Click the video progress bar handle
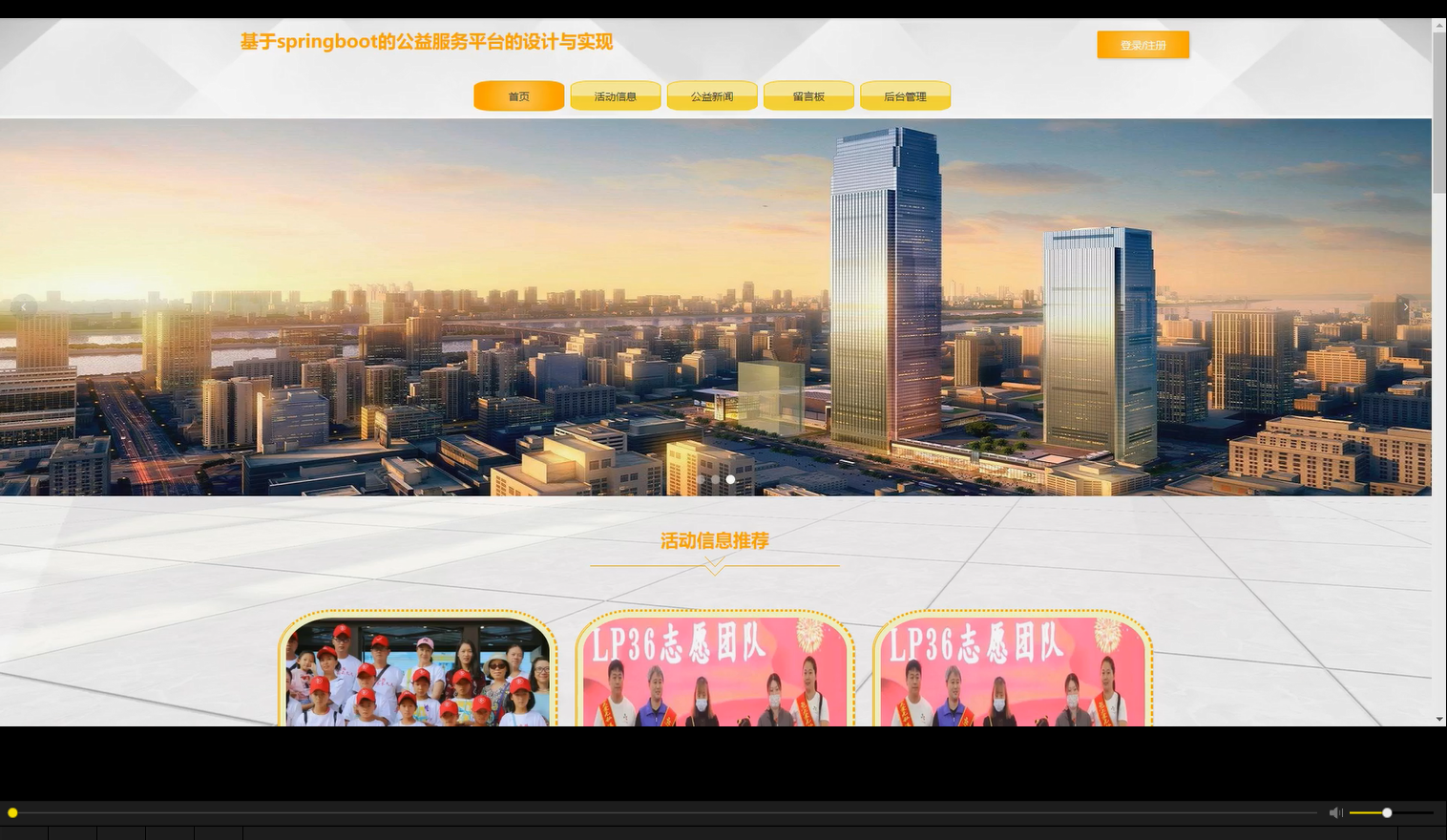 coord(12,812)
